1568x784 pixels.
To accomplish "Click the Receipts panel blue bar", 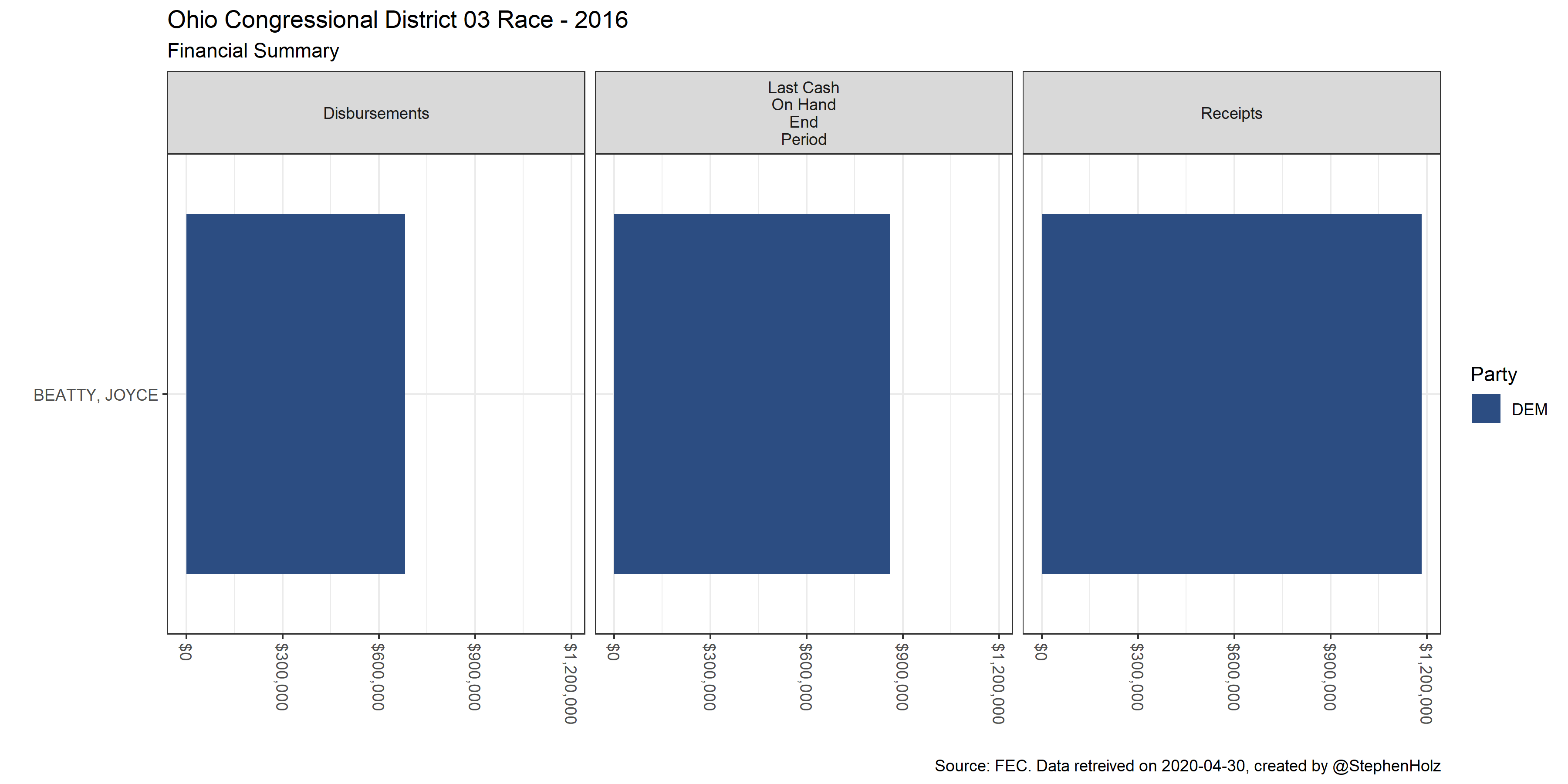I will tap(1231, 393).
